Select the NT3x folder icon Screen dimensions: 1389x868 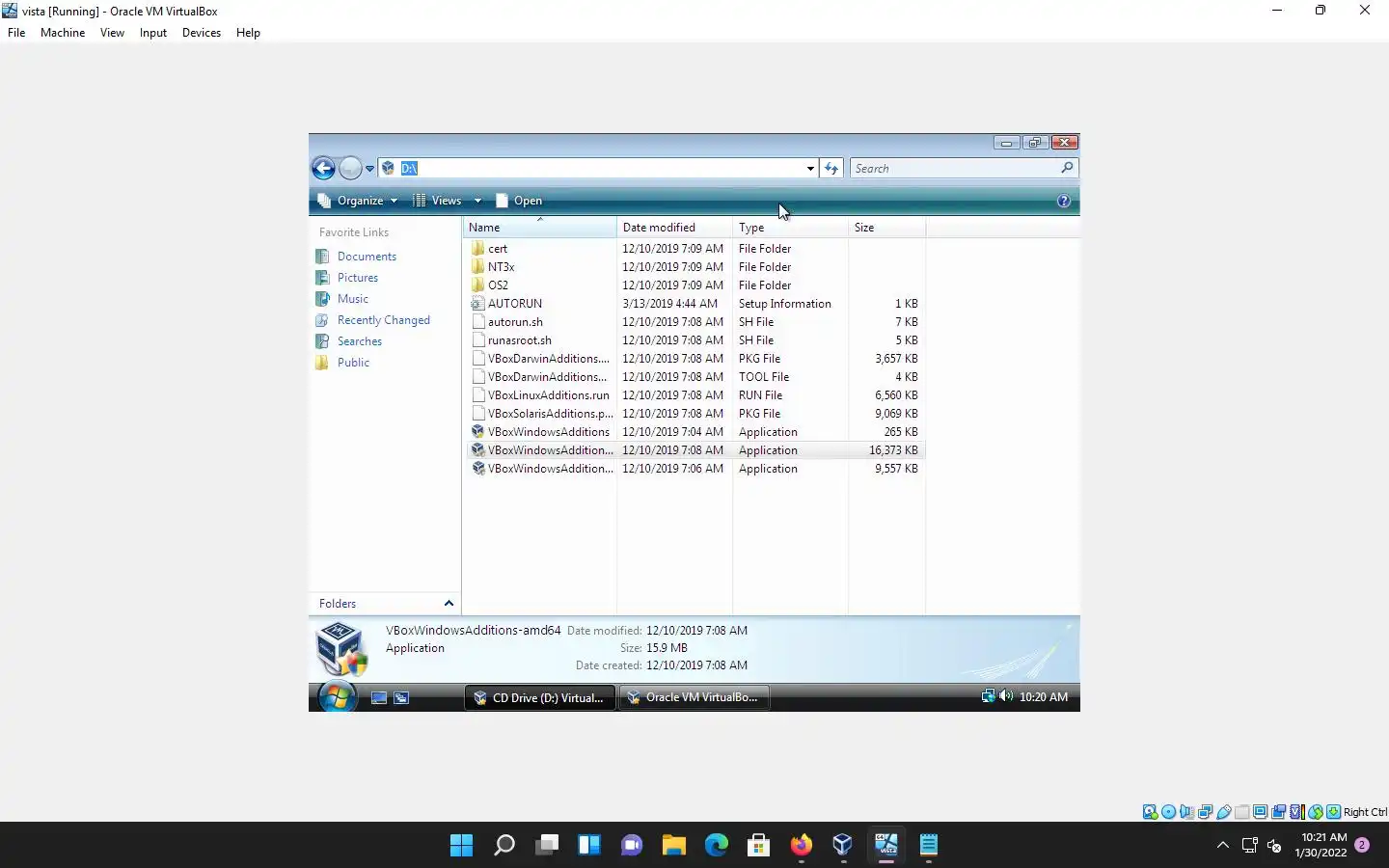click(x=477, y=267)
